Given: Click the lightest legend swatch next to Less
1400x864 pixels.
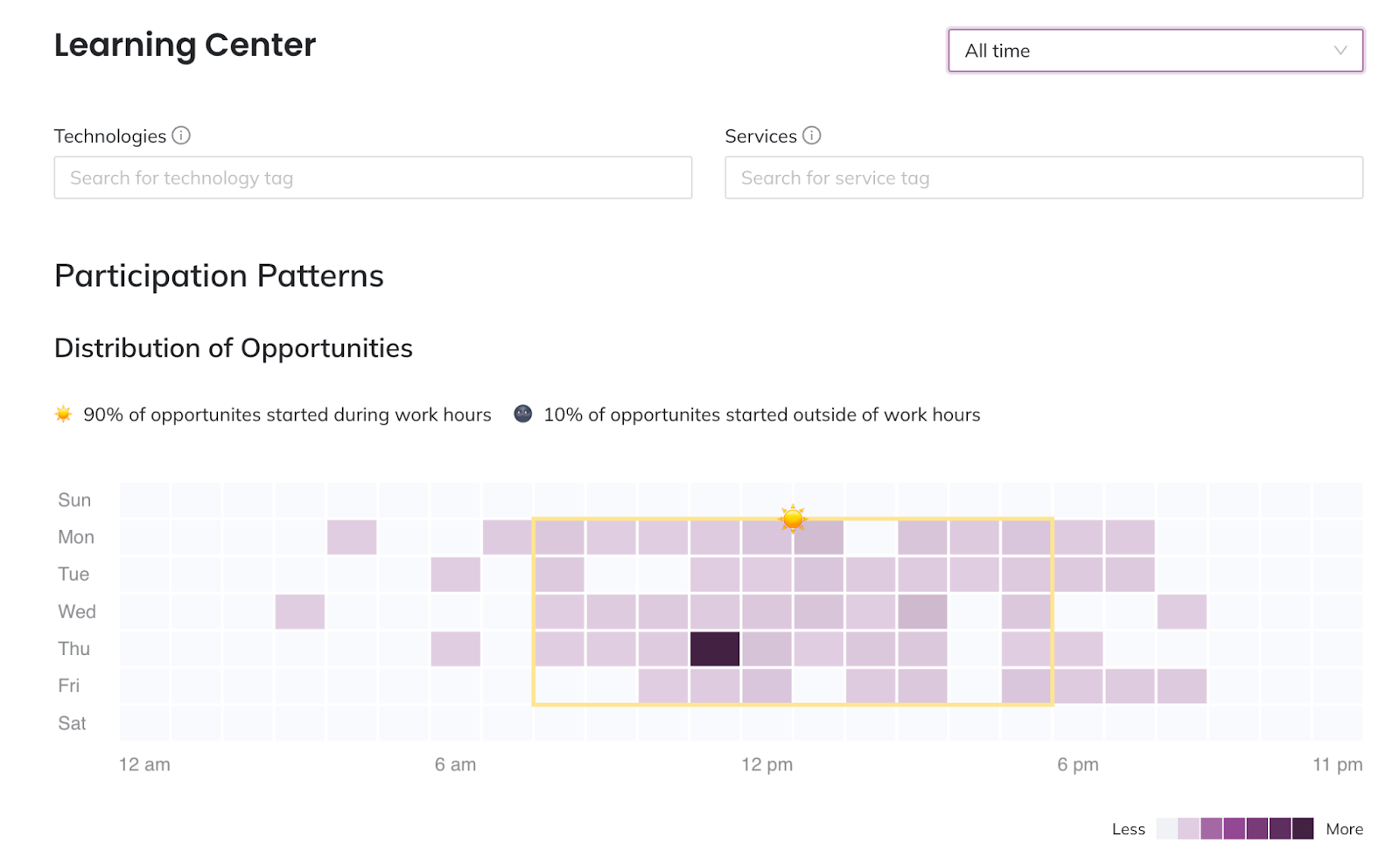Looking at the screenshot, I should pos(1166,828).
